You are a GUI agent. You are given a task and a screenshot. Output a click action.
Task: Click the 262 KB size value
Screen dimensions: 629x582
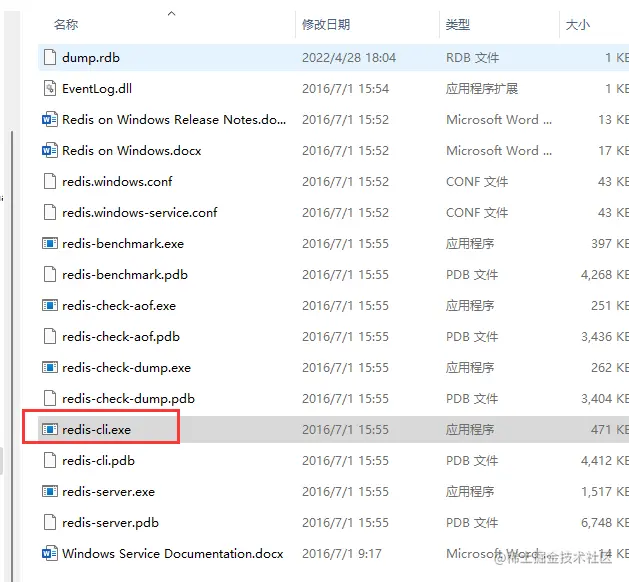pyautogui.click(x=610, y=368)
